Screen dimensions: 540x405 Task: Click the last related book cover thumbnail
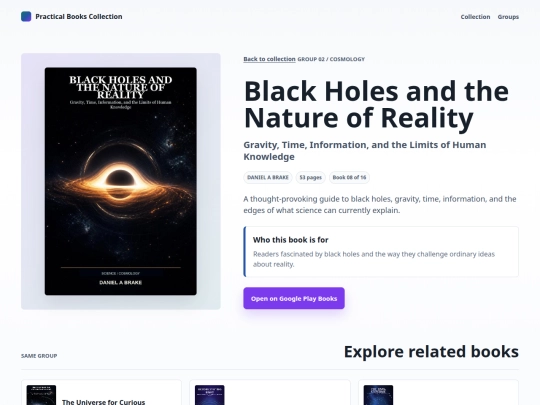tap(378, 395)
